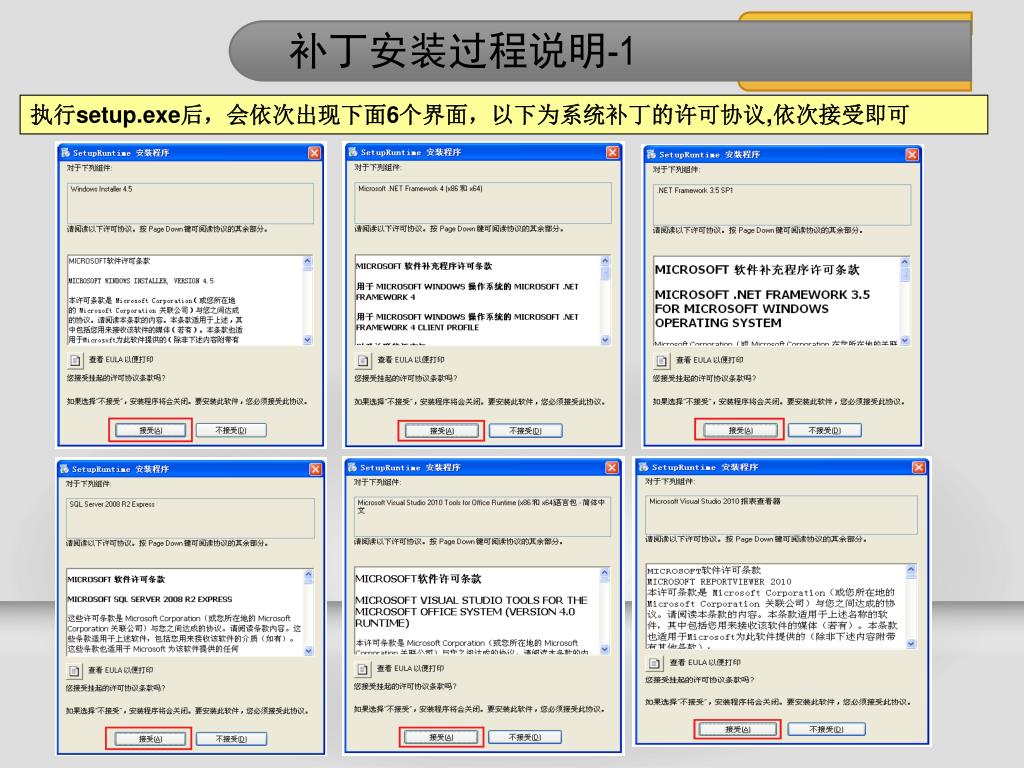This screenshot has width=1024, height=768.
Task: Open printable EULA in Windows Installer 4.5 dialog
Action: [75, 360]
